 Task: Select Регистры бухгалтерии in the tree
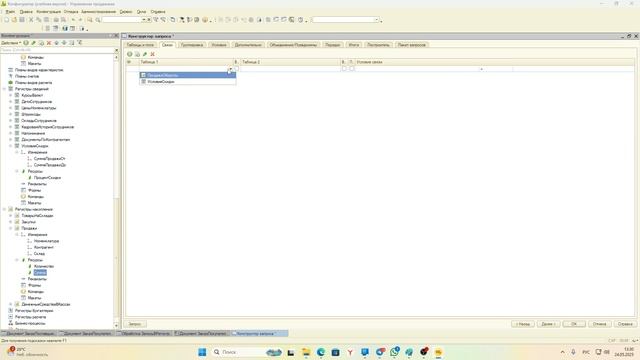tap(34, 311)
